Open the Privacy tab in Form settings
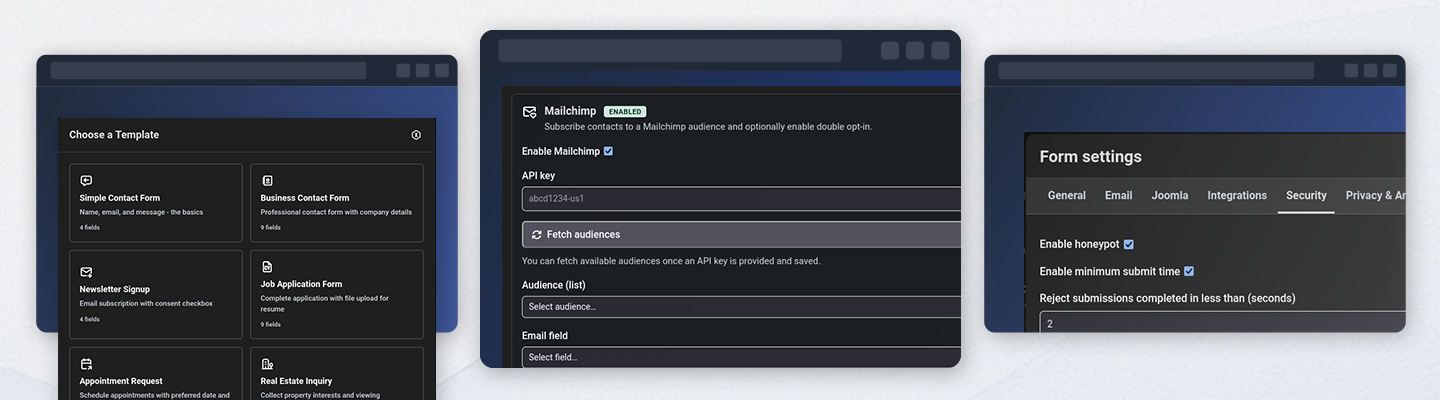Screen dimensions: 1440x400 (1372, 195)
